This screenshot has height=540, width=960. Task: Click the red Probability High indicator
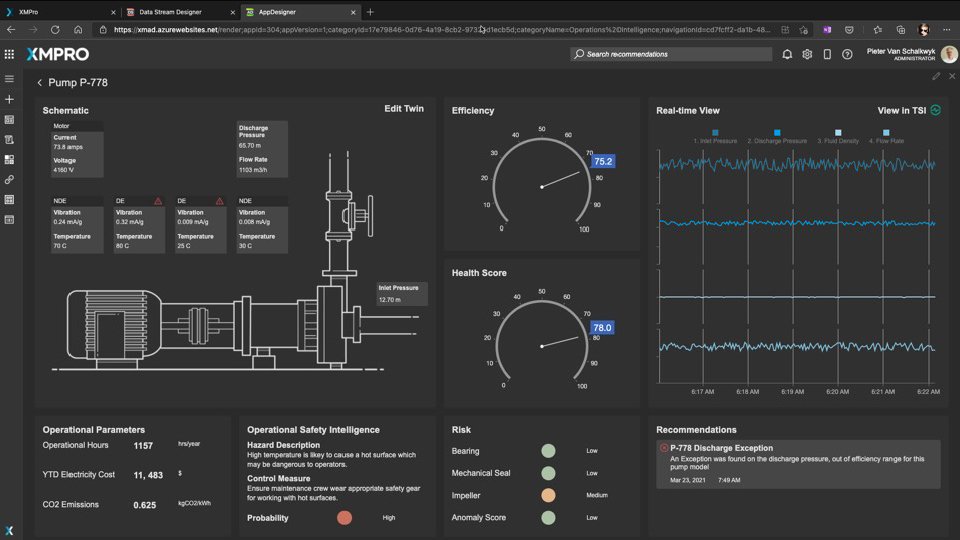(344, 518)
